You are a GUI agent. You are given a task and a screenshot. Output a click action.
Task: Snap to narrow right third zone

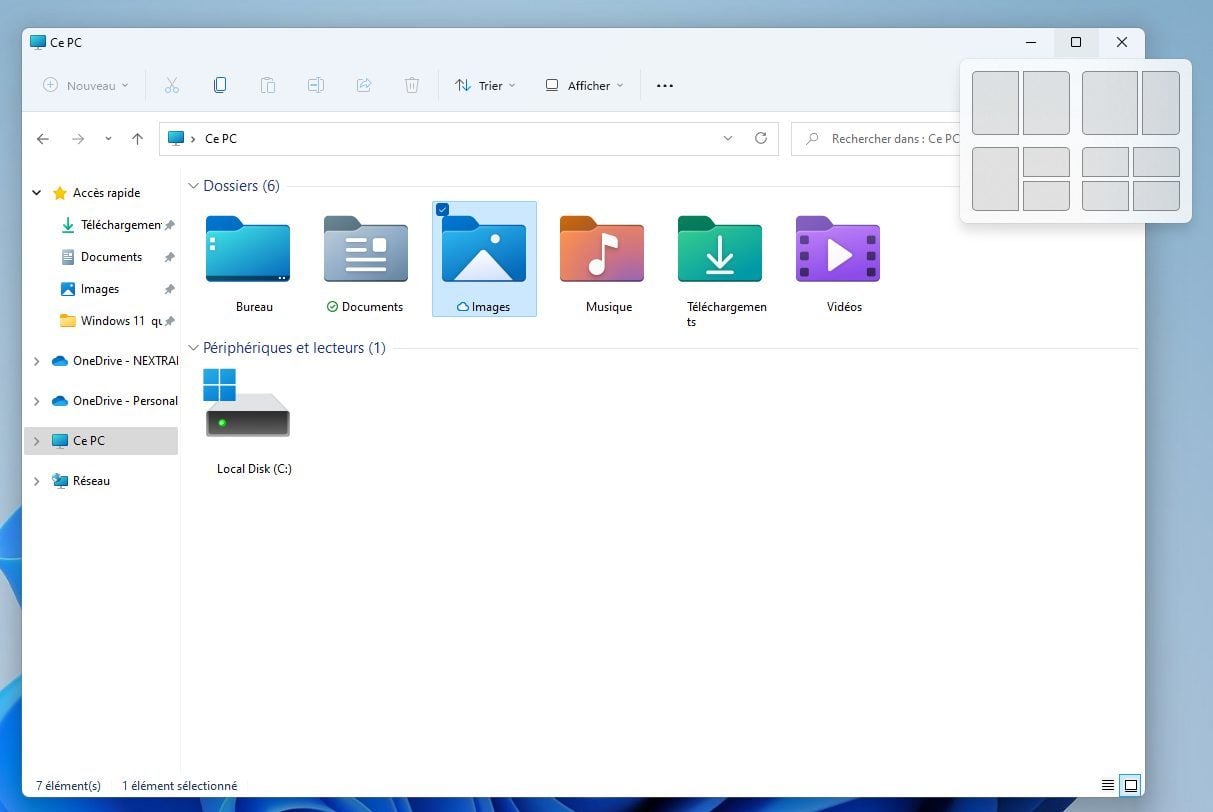1161,102
